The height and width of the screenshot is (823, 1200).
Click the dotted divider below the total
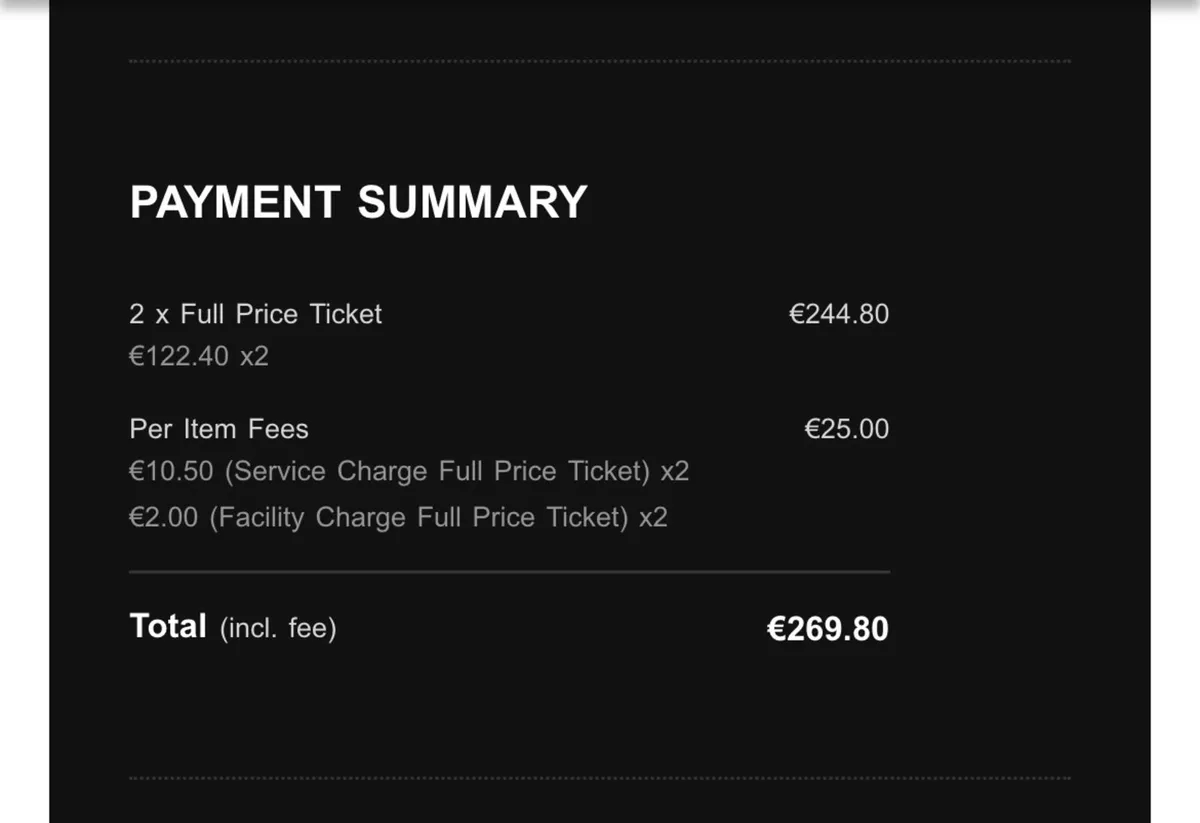600,777
